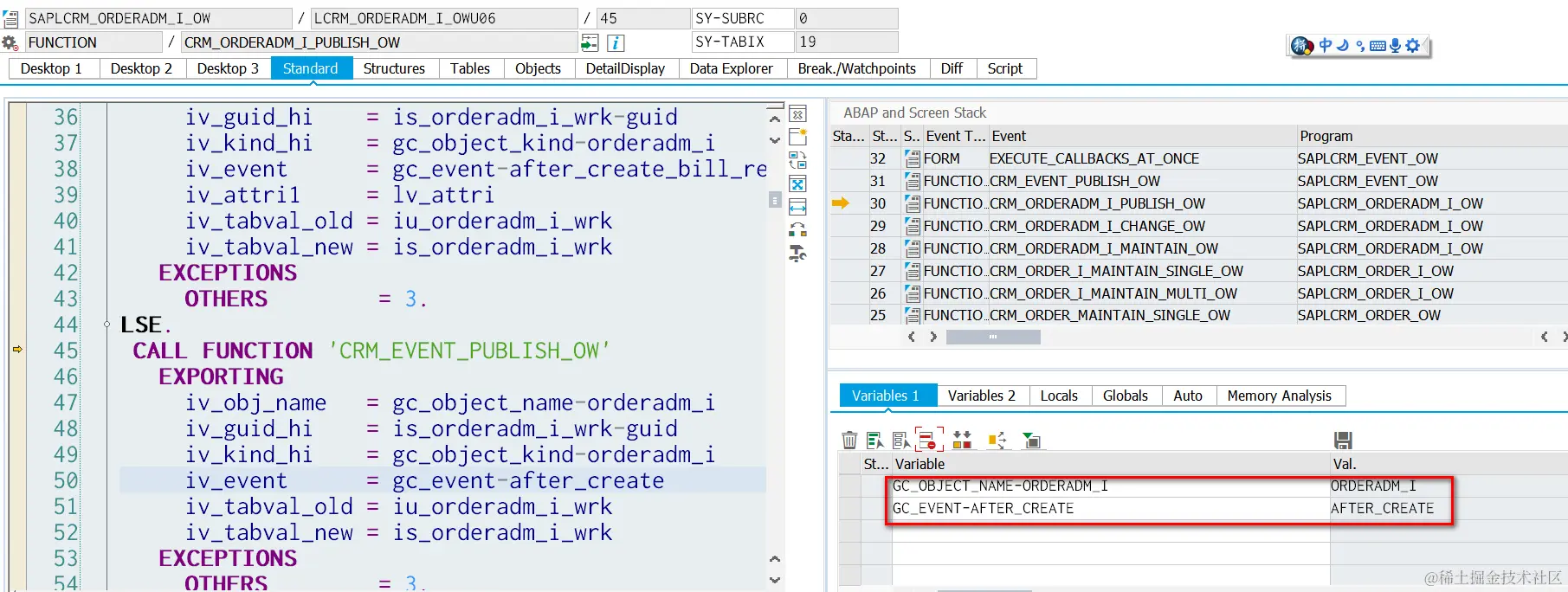Open the Script tab

(x=1005, y=68)
